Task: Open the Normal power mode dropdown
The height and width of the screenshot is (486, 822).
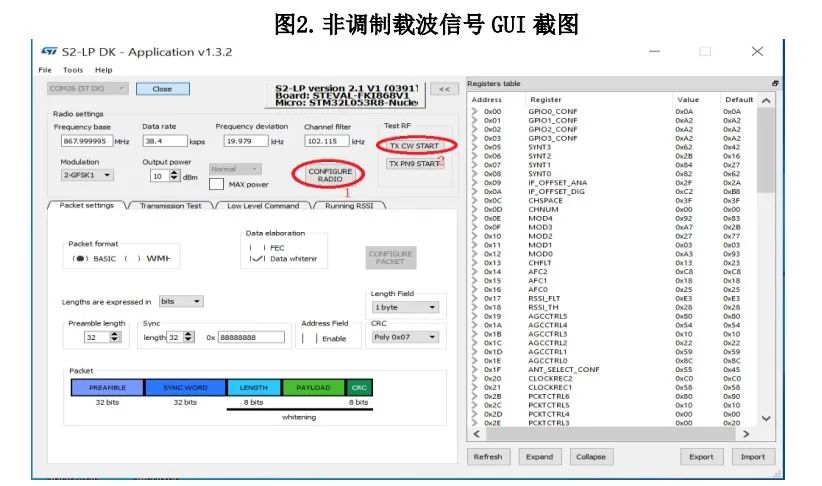Action: [235, 169]
